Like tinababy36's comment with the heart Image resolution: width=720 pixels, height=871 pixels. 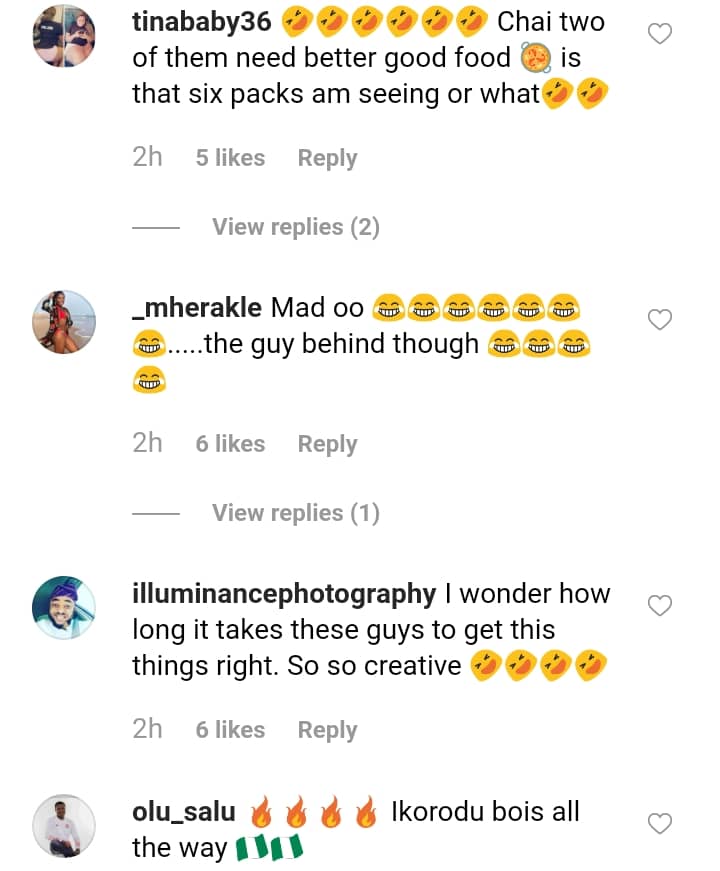click(660, 35)
